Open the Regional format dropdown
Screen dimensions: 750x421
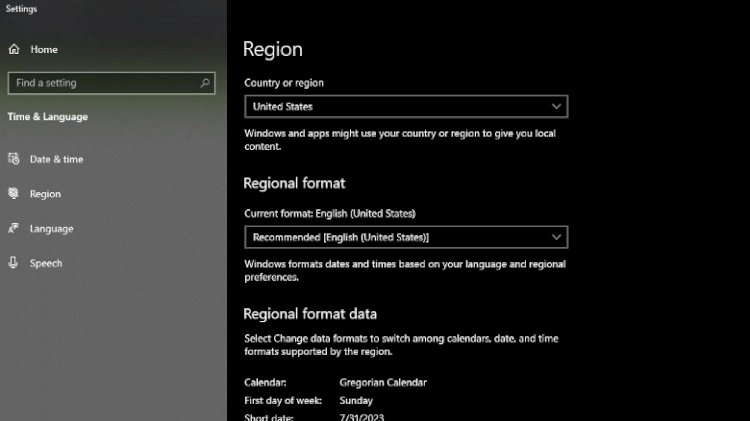pyautogui.click(x=406, y=237)
